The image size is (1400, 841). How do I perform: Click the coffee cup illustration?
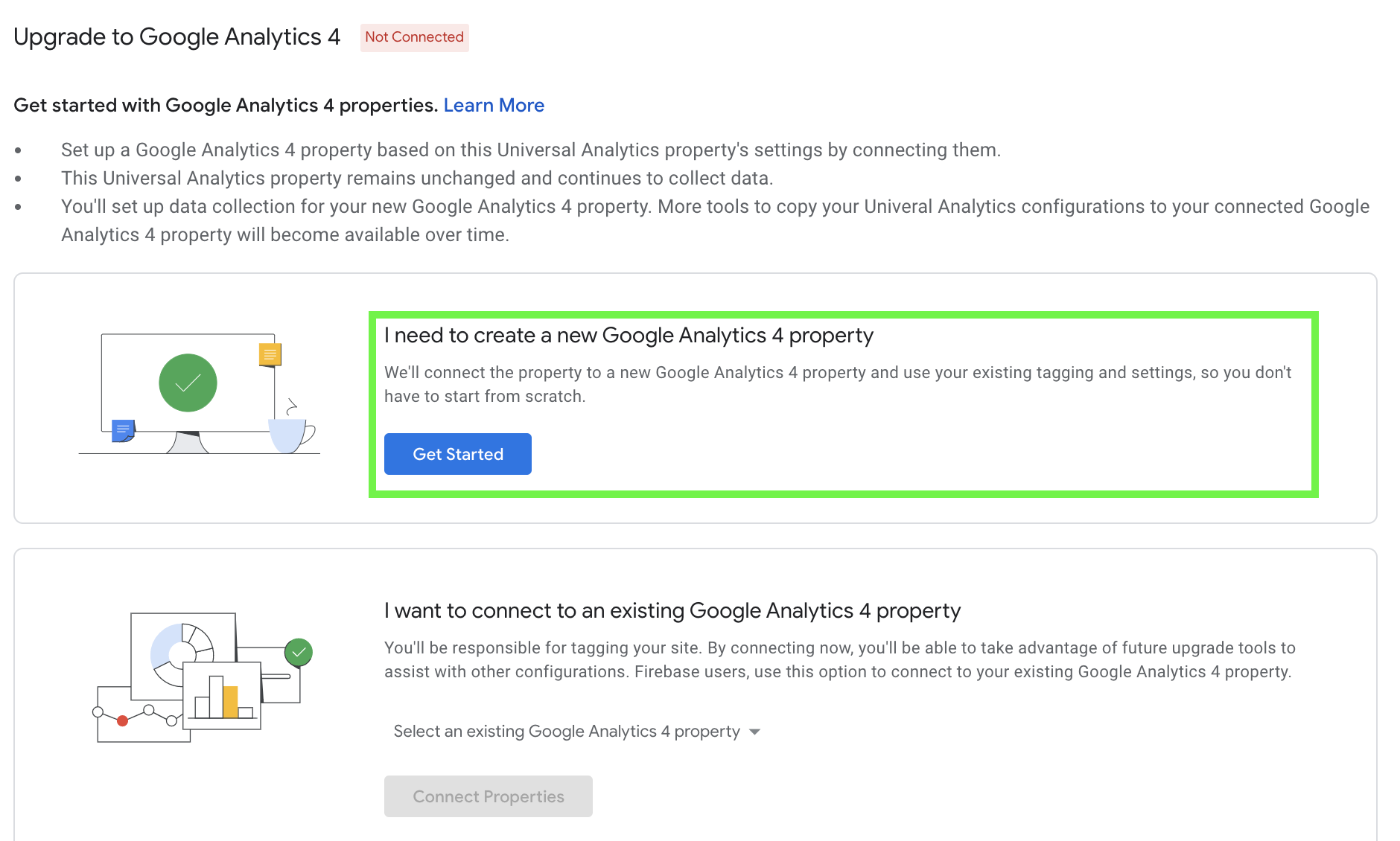pyautogui.click(x=291, y=433)
